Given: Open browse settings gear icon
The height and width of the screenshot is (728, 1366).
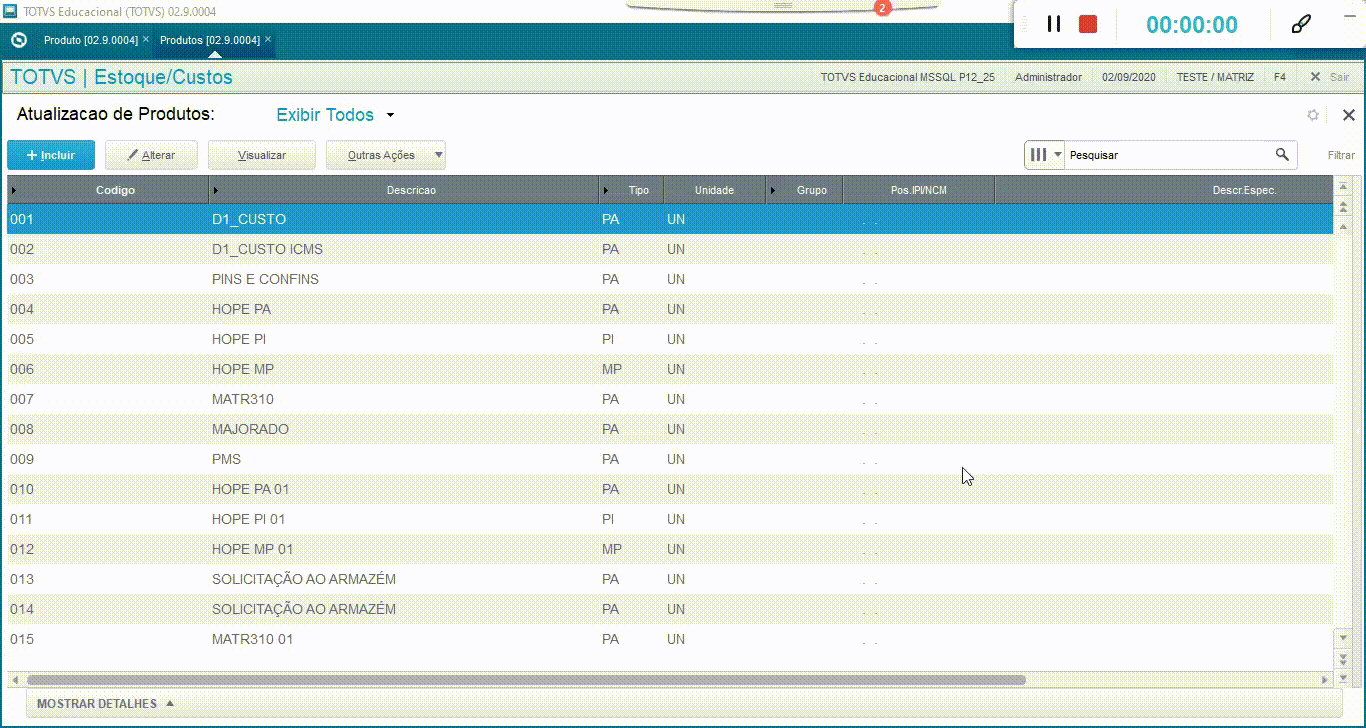Looking at the screenshot, I should [x=1313, y=115].
